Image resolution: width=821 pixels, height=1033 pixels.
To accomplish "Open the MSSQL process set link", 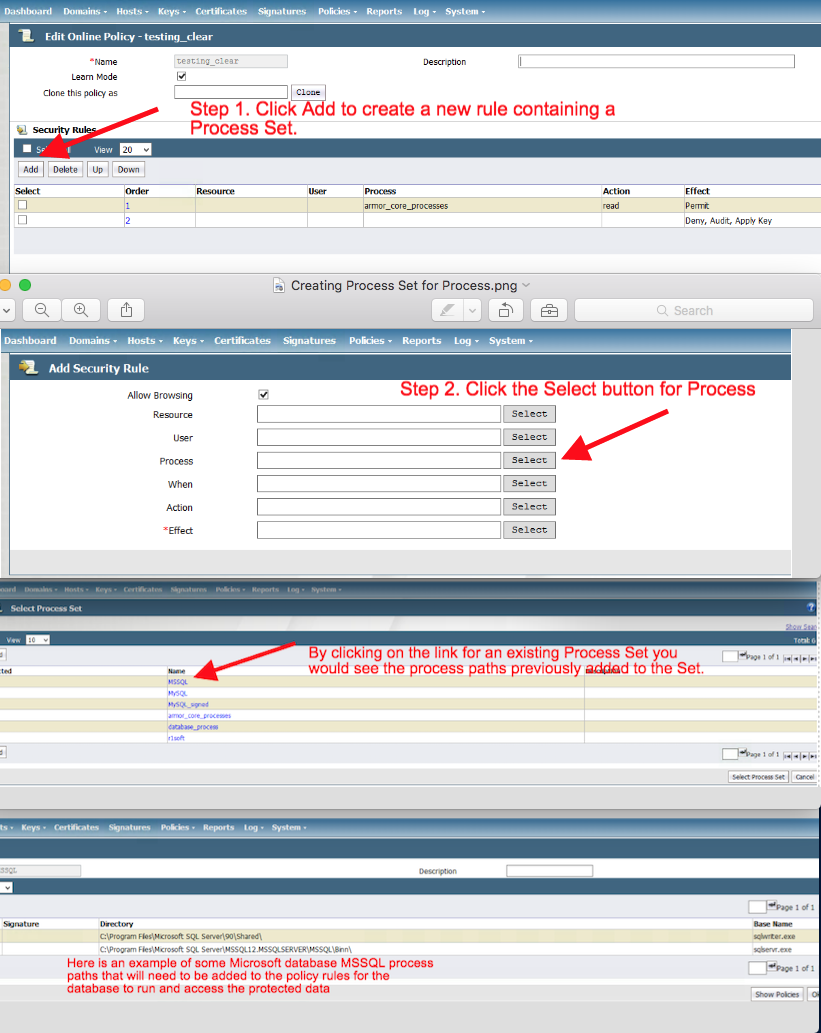I will click(x=178, y=682).
